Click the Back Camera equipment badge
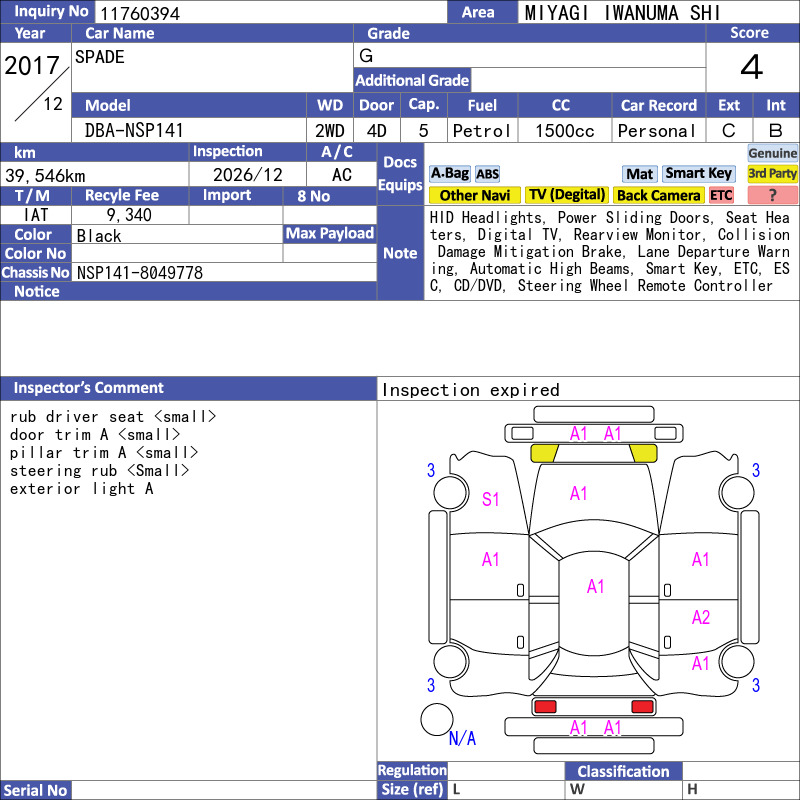Screen dimensions: 800x800 tap(658, 195)
